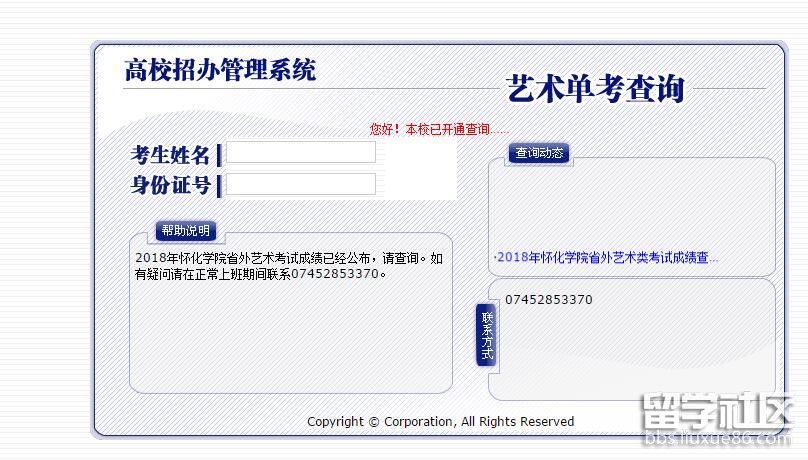Click the 考生姓名 name input field

(300, 153)
